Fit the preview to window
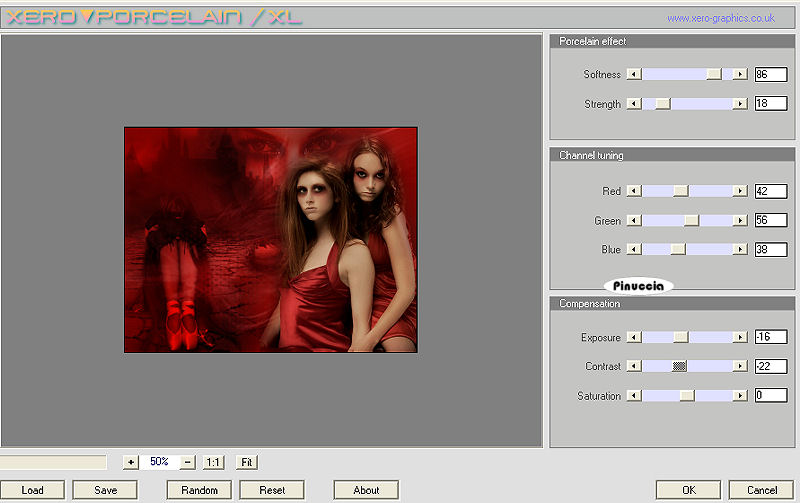The width and height of the screenshot is (800, 503). (x=246, y=462)
